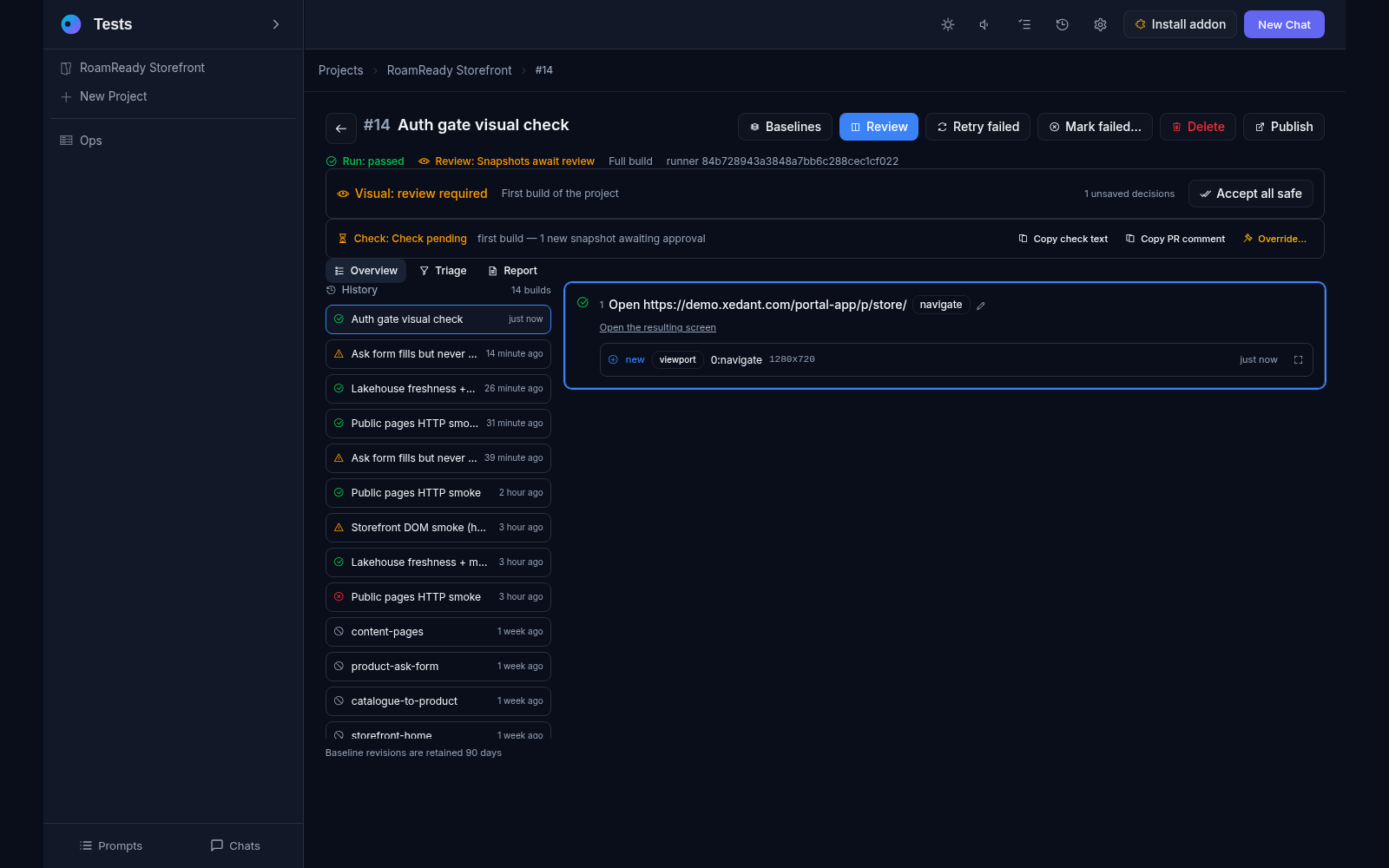Image resolution: width=1389 pixels, height=868 pixels.
Task: Open Chats at sidebar bottom
Action: click(235, 845)
